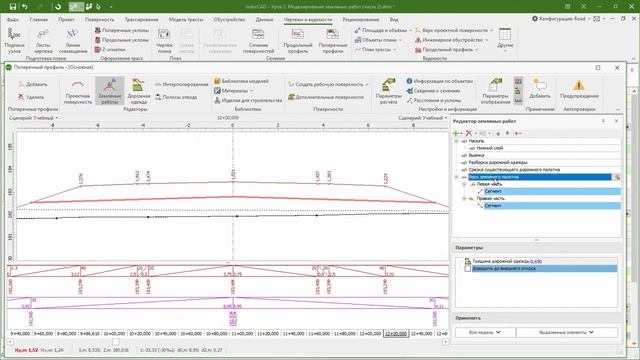Click Продольные уклоны in ribbon
This screenshot has height=360, width=640.
coord(122,40)
